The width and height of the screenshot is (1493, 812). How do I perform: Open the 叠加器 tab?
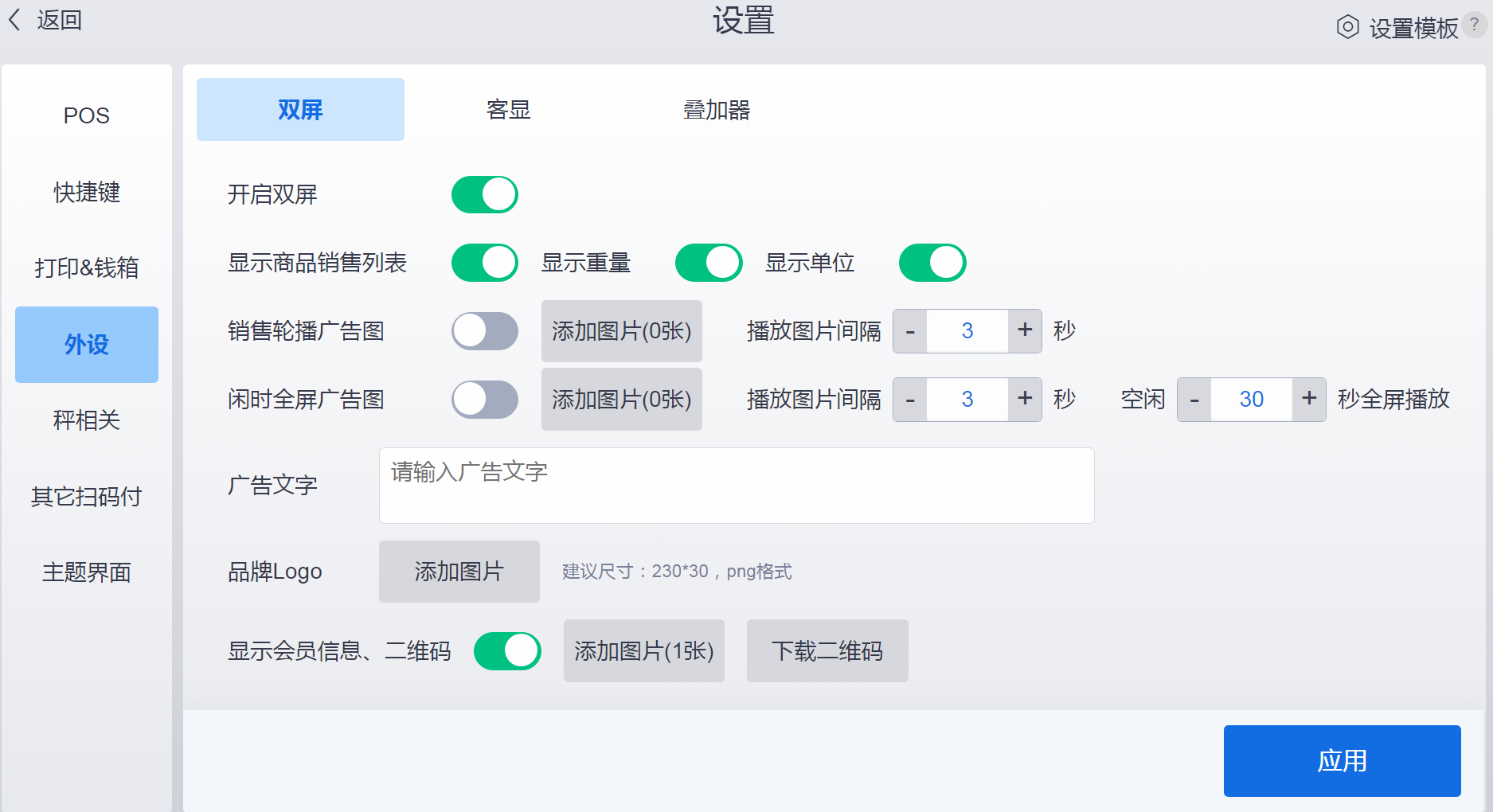pos(717,110)
